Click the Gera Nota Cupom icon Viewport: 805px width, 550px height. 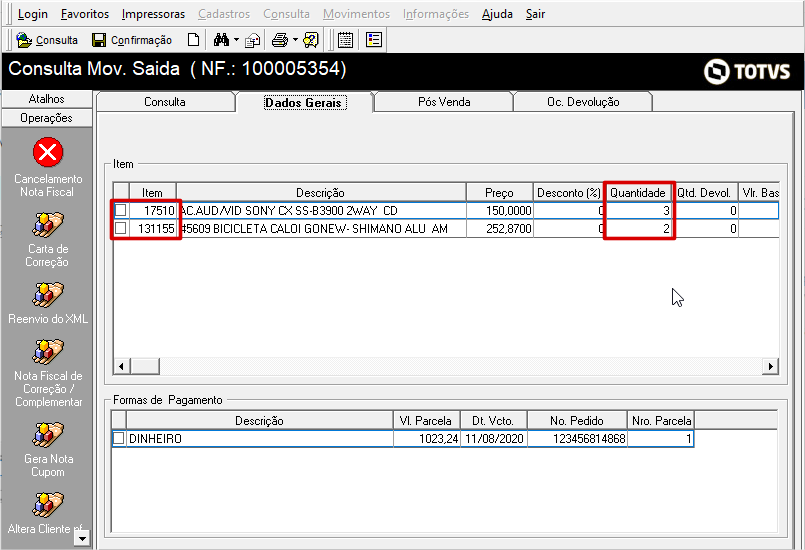coord(48,435)
